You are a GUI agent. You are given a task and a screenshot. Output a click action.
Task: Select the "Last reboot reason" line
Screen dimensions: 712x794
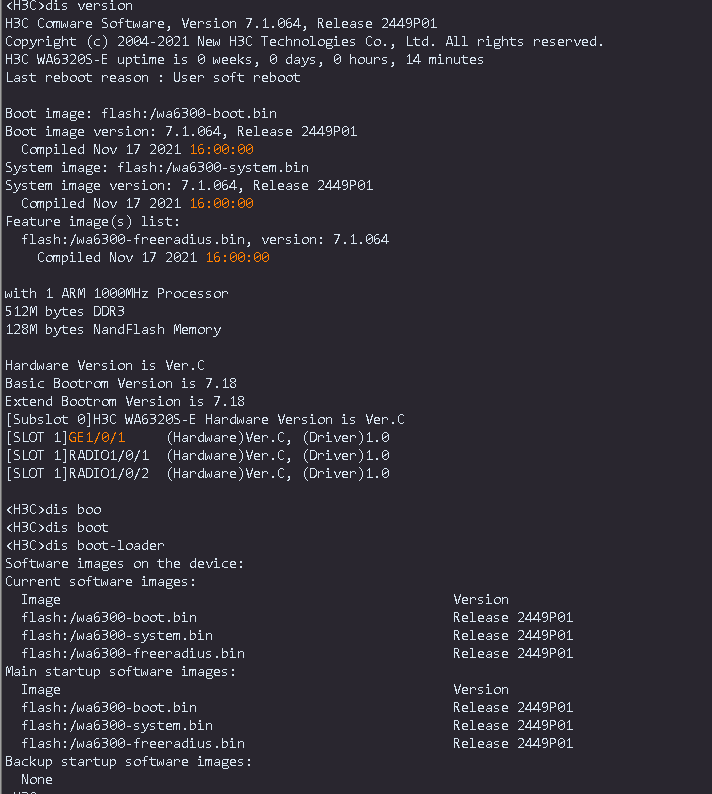click(x=152, y=78)
